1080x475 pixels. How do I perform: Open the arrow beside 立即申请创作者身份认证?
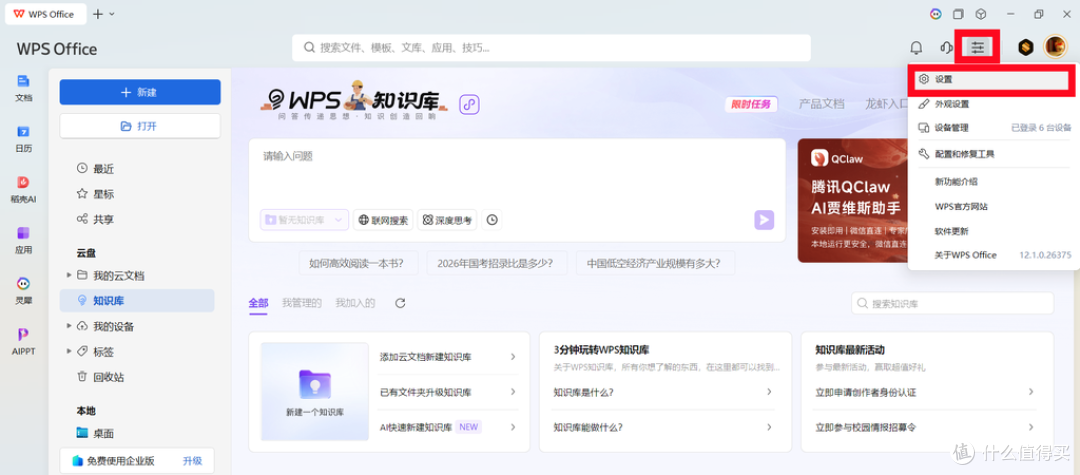click(x=1031, y=392)
